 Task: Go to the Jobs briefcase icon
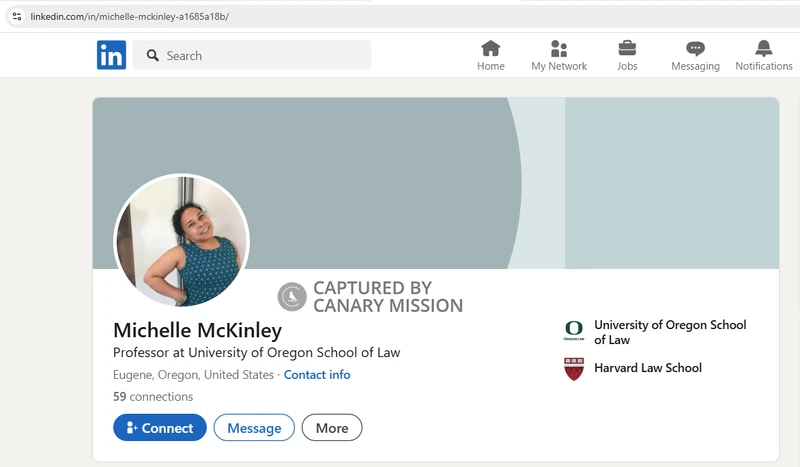[x=627, y=56]
